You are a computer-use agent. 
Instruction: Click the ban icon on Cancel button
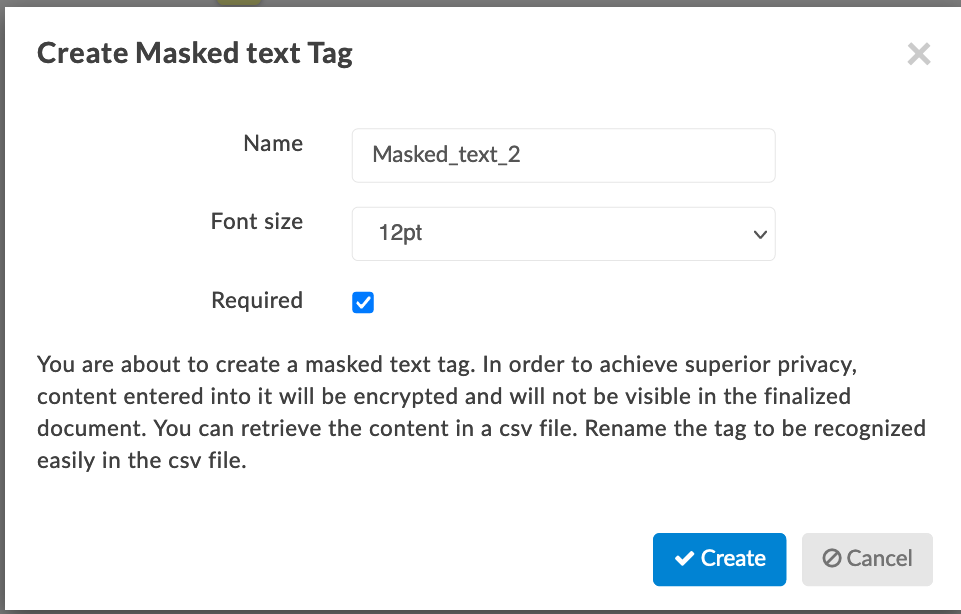832,558
